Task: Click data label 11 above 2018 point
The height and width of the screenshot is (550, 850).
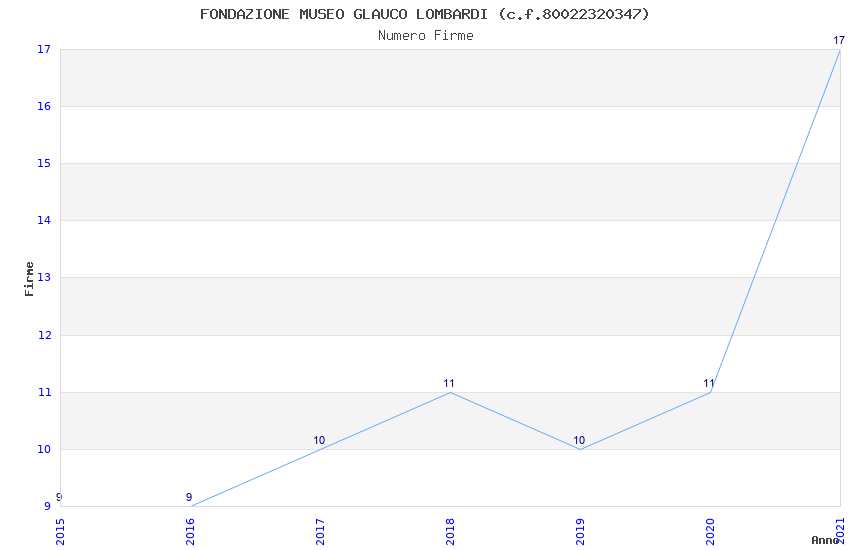Action: click(449, 383)
